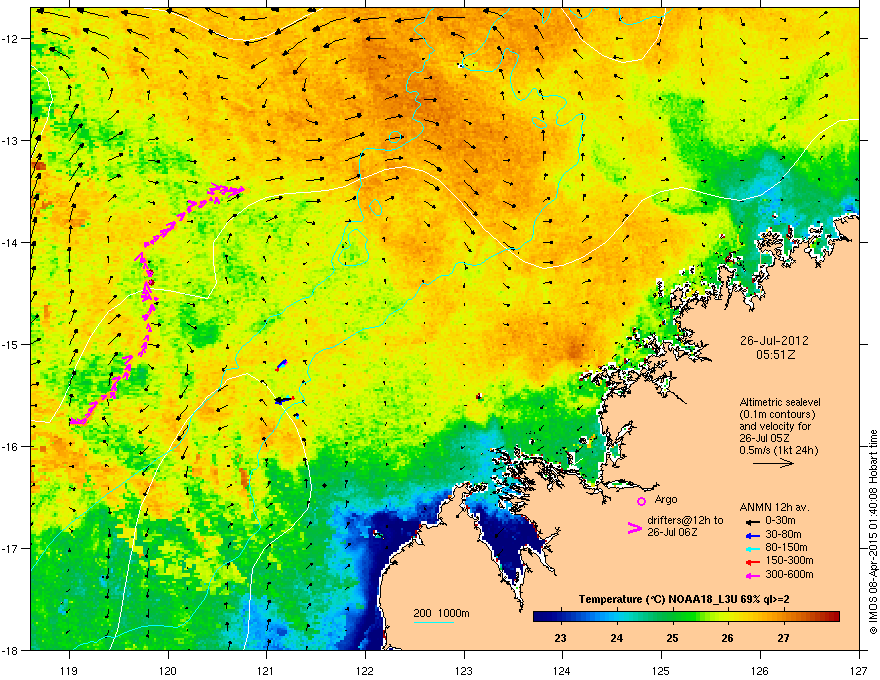Click the blue 30-80m legend arrow
The width and height of the screenshot is (880, 680).
(752, 535)
